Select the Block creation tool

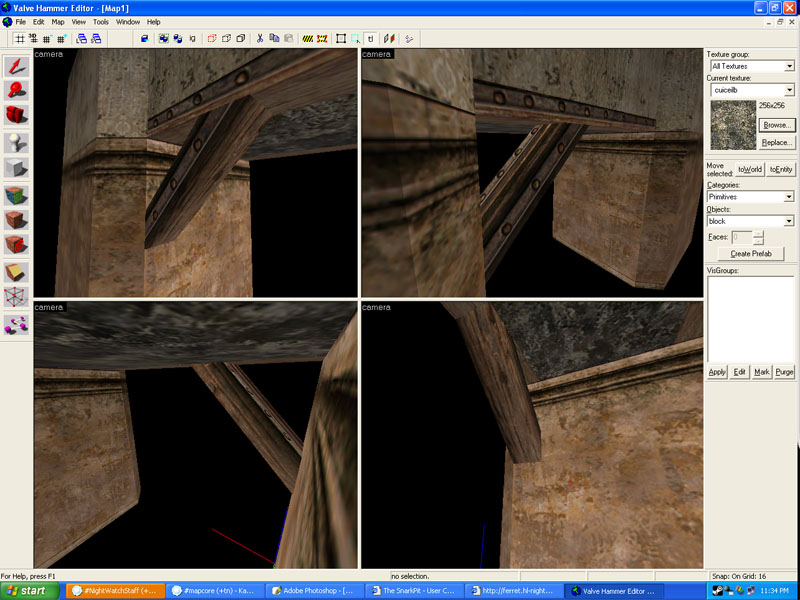tap(17, 168)
